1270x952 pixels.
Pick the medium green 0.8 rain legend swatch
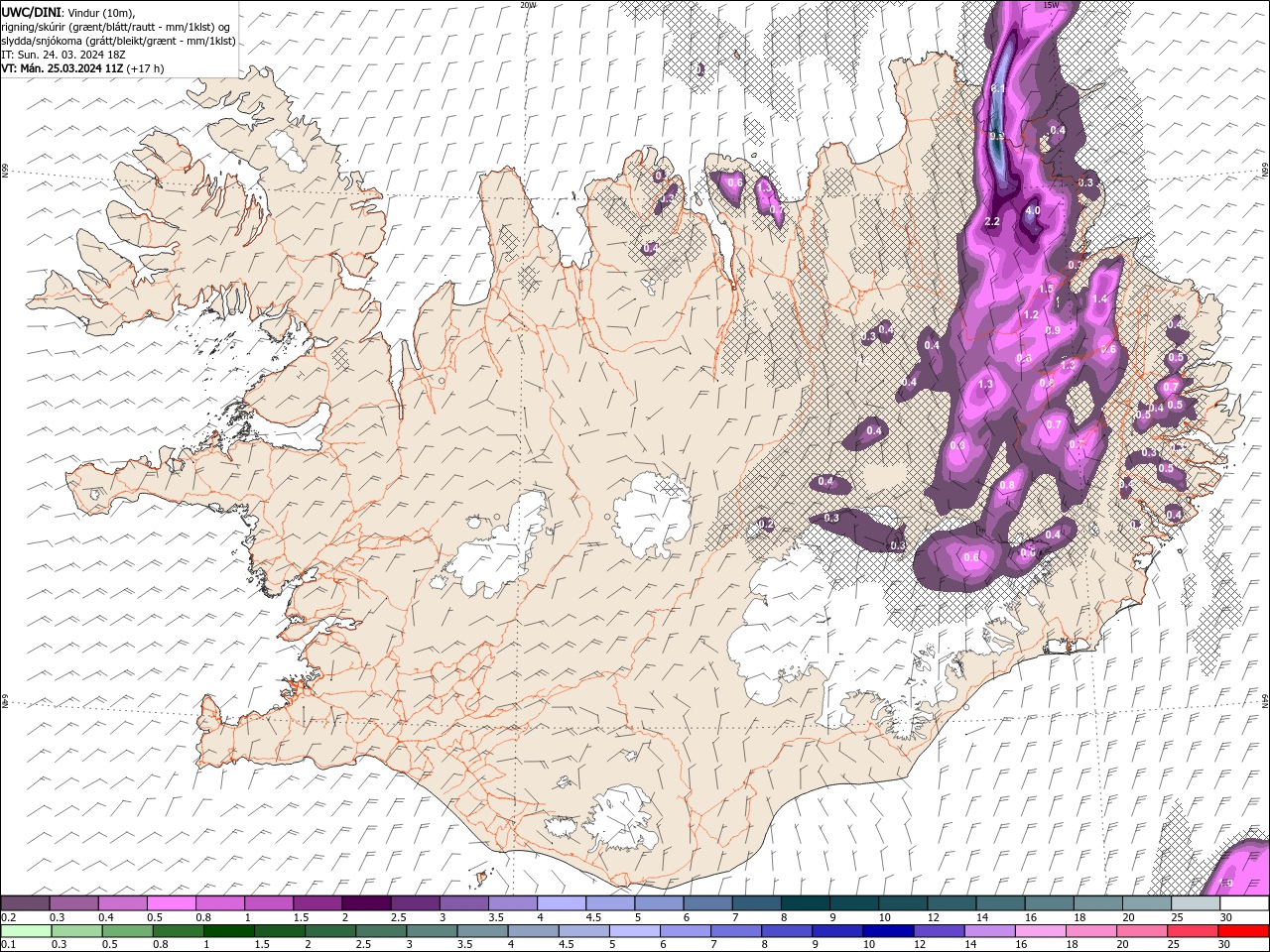coord(178,931)
